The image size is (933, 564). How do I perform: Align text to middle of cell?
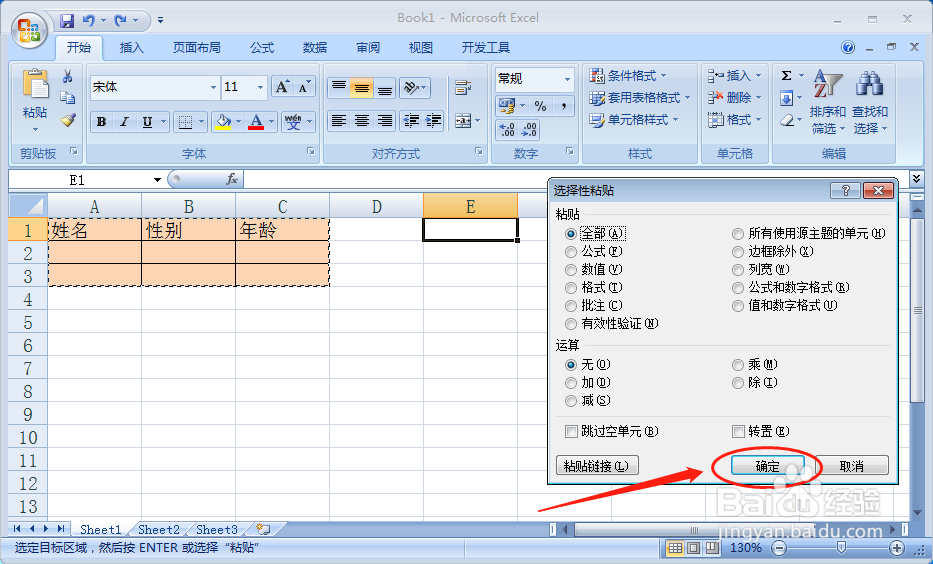[361, 88]
